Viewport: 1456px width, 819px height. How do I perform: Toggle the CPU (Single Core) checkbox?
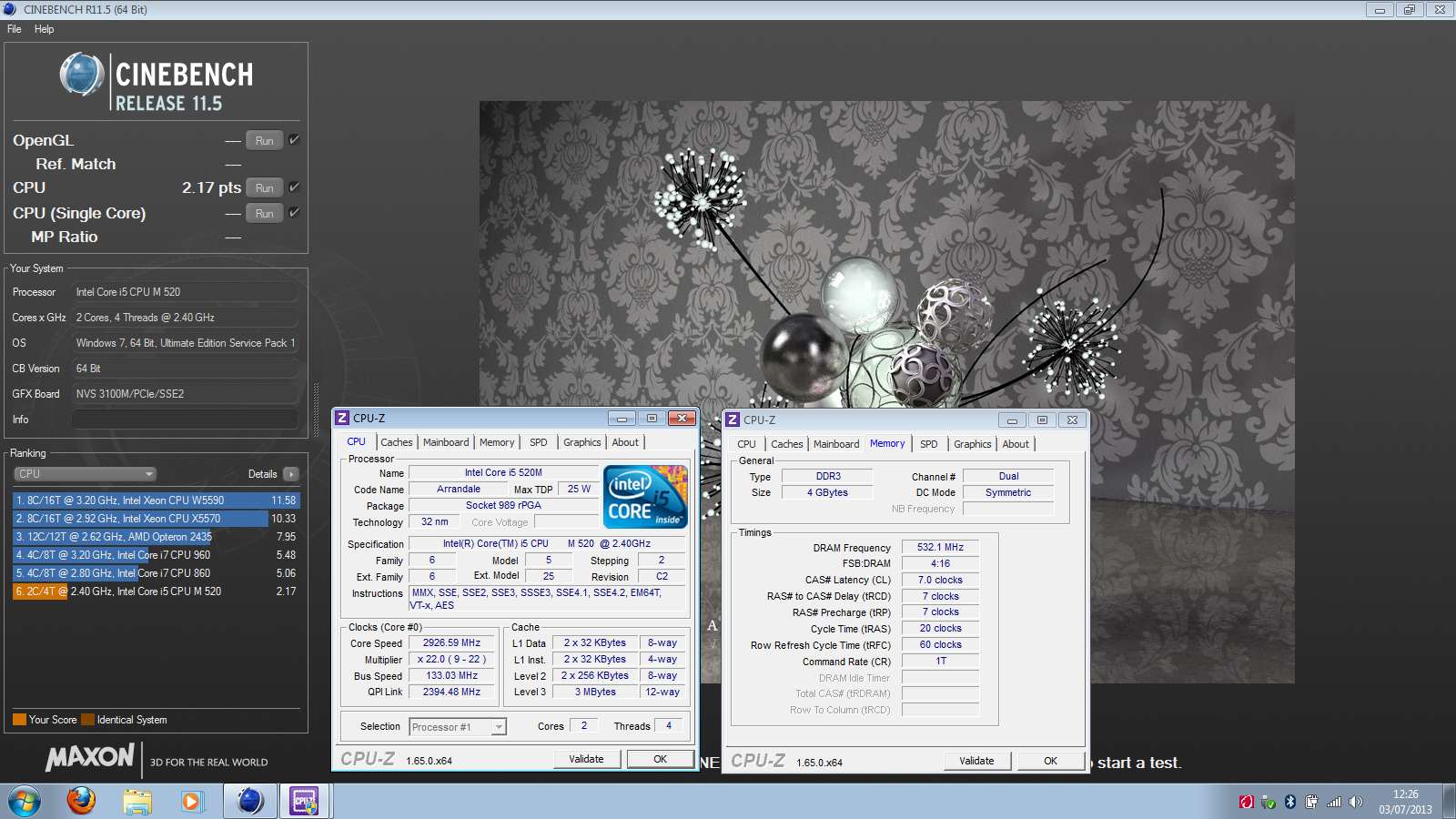[294, 213]
